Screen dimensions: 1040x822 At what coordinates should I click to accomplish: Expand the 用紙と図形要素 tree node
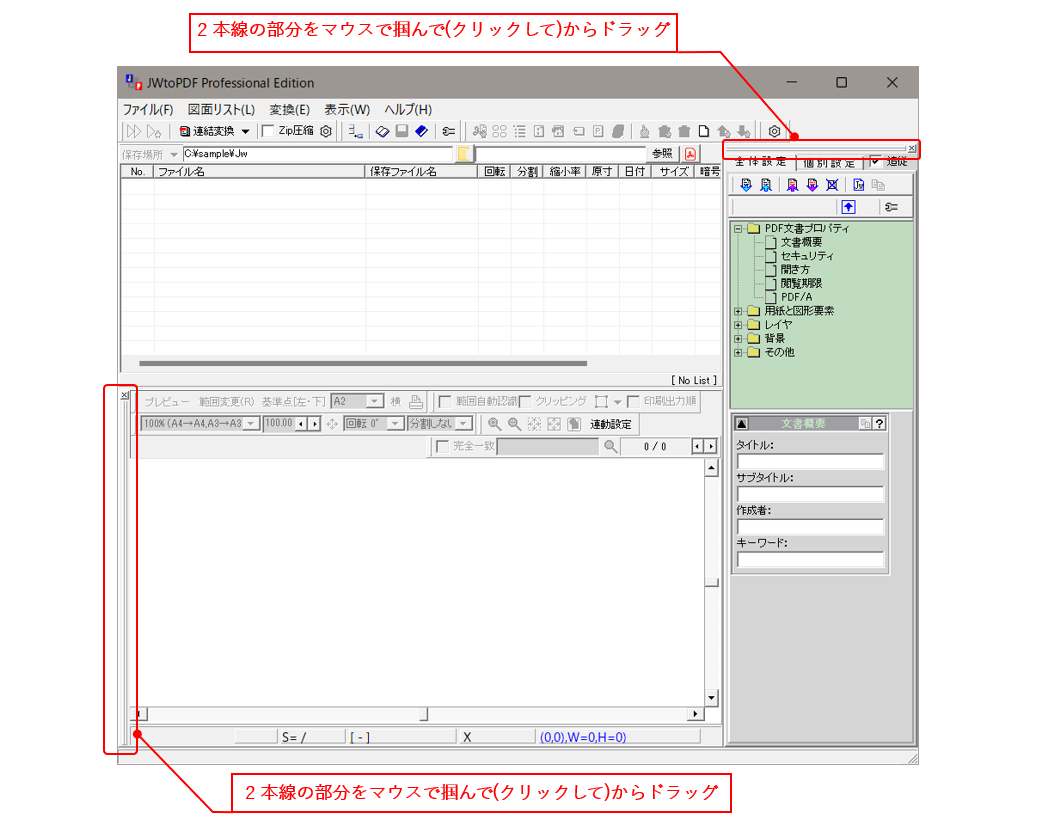(x=737, y=311)
